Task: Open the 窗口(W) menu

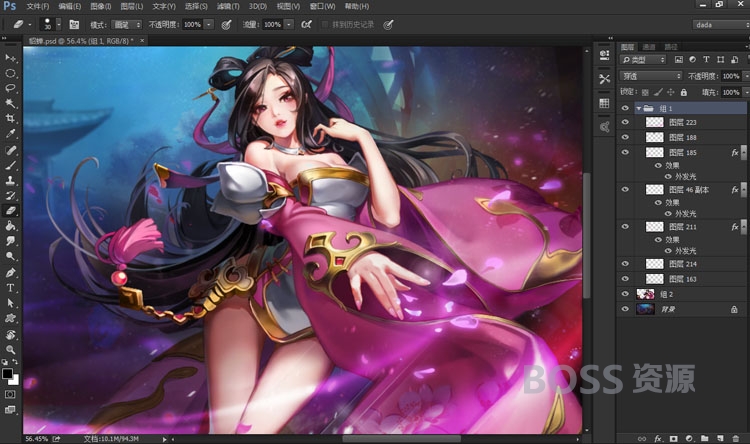Action: 322,6
